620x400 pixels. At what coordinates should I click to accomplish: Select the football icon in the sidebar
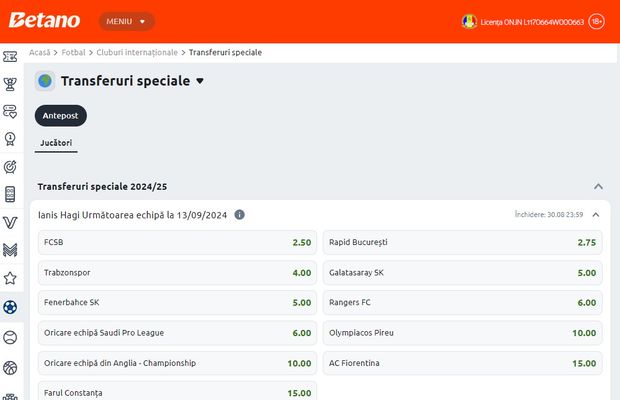tap(10, 307)
